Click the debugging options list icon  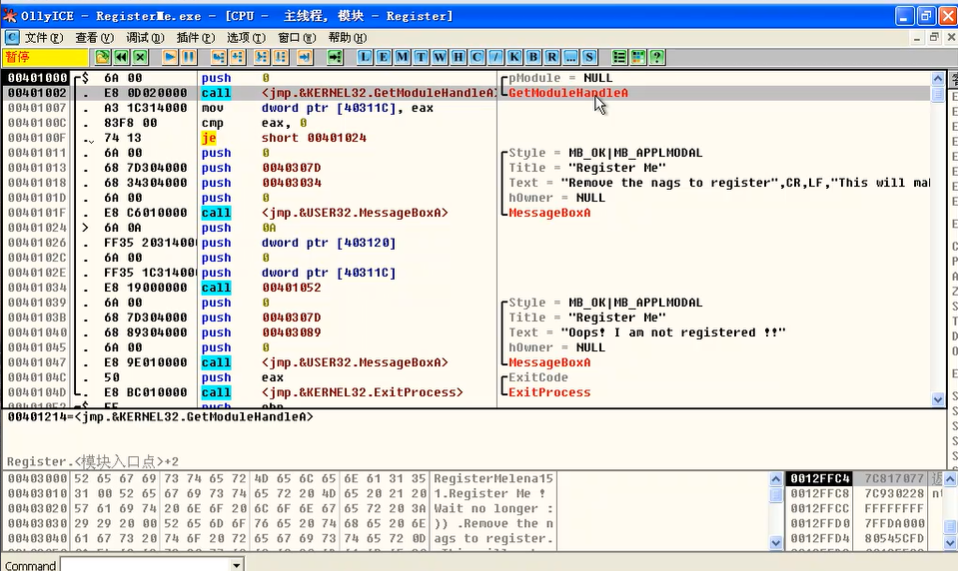click(x=619, y=57)
